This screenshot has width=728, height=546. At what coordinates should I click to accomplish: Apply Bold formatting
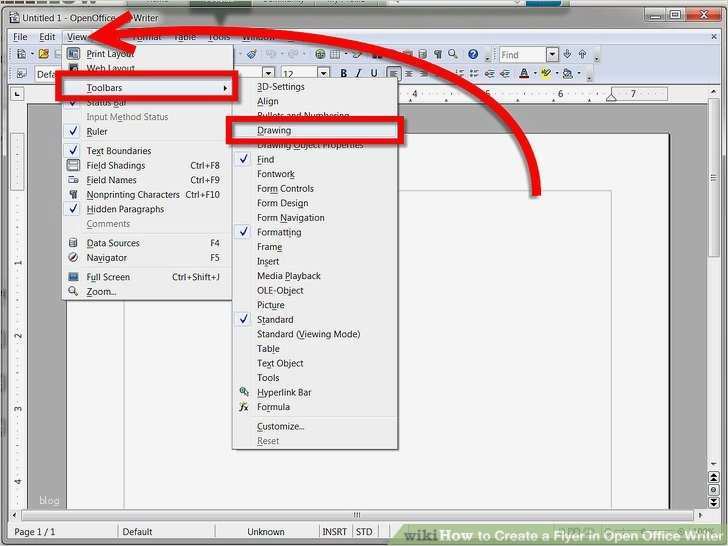coord(343,73)
